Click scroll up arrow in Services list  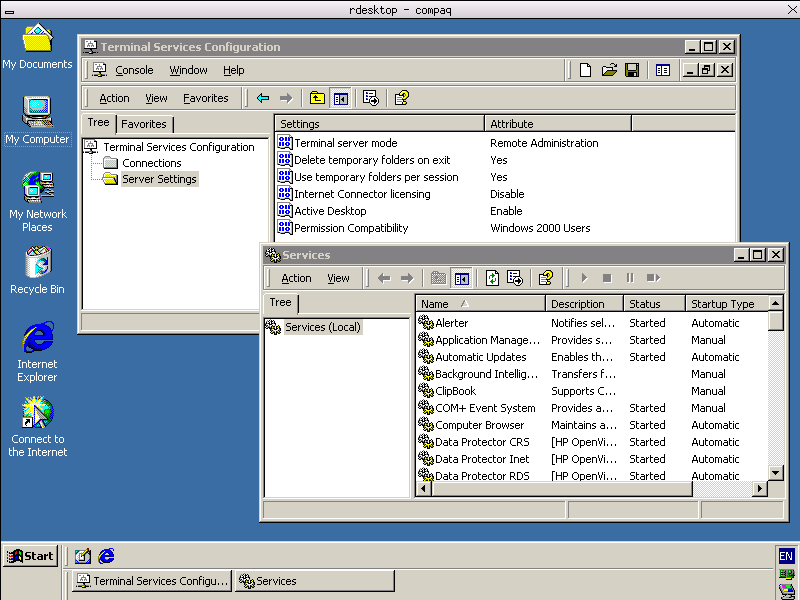(x=776, y=303)
